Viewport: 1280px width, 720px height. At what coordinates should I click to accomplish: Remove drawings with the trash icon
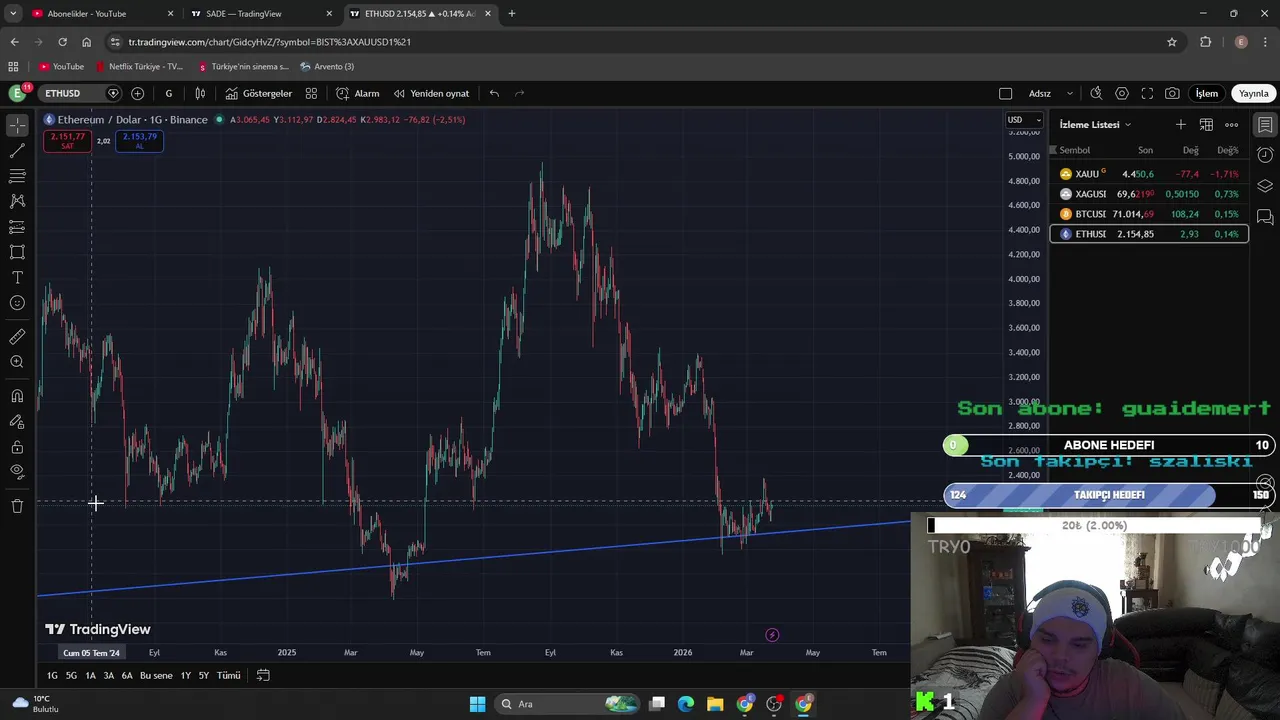pyautogui.click(x=17, y=506)
